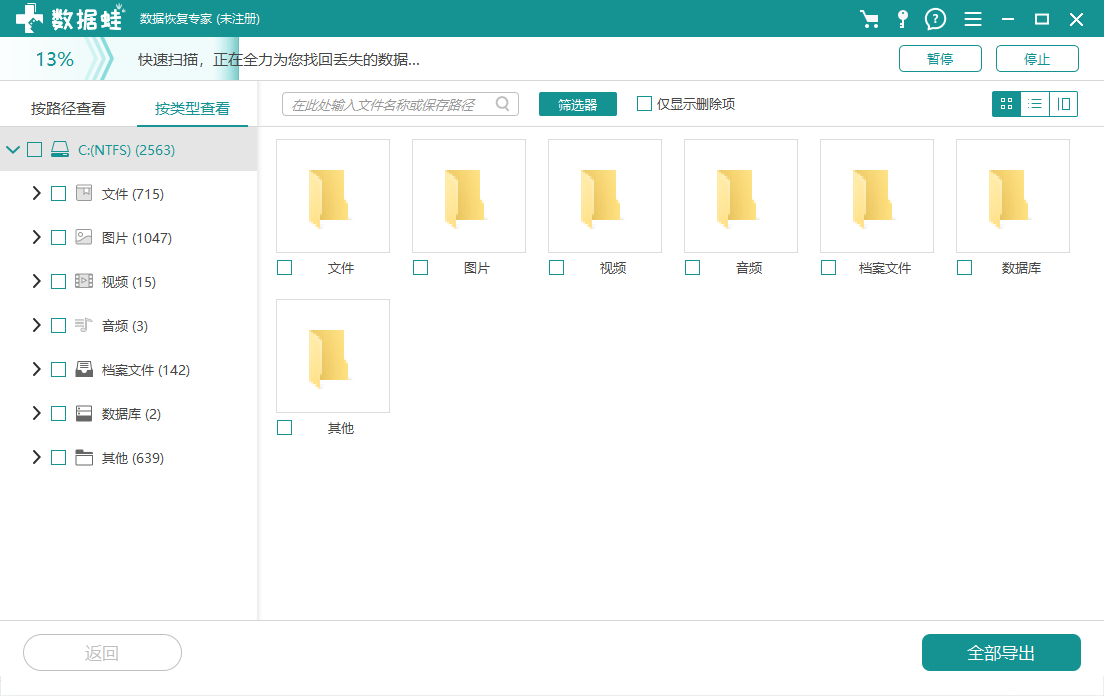This screenshot has height=696, width=1104.
Task: Open help via the question mark icon
Action: (x=934, y=18)
